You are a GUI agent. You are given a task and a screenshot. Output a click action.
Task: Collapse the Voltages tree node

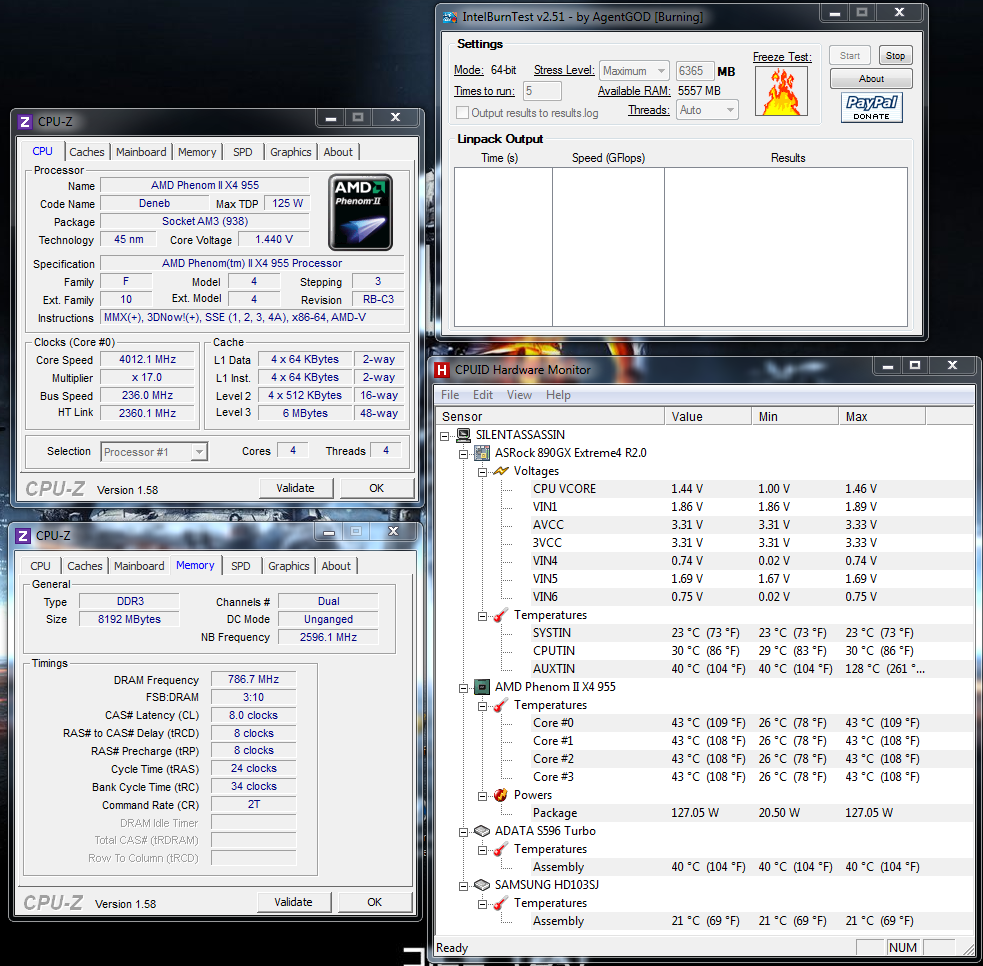(x=482, y=472)
